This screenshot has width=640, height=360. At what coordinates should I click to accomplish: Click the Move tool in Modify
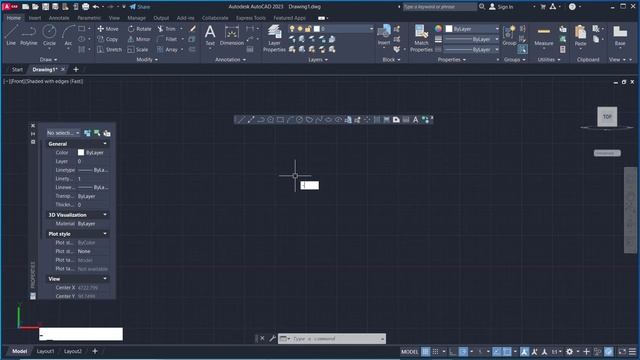[x=108, y=29]
